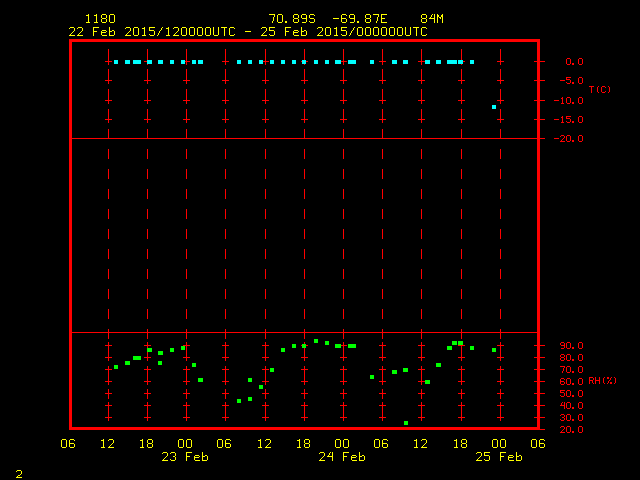Click the leftmost 06 hour label
The width and height of the screenshot is (640, 480).
[69, 444]
